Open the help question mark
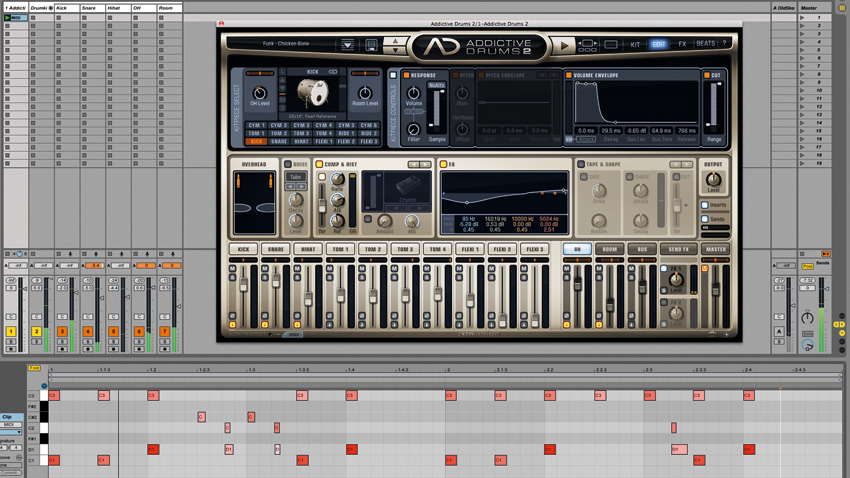This screenshot has width=850, height=478. pos(724,43)
